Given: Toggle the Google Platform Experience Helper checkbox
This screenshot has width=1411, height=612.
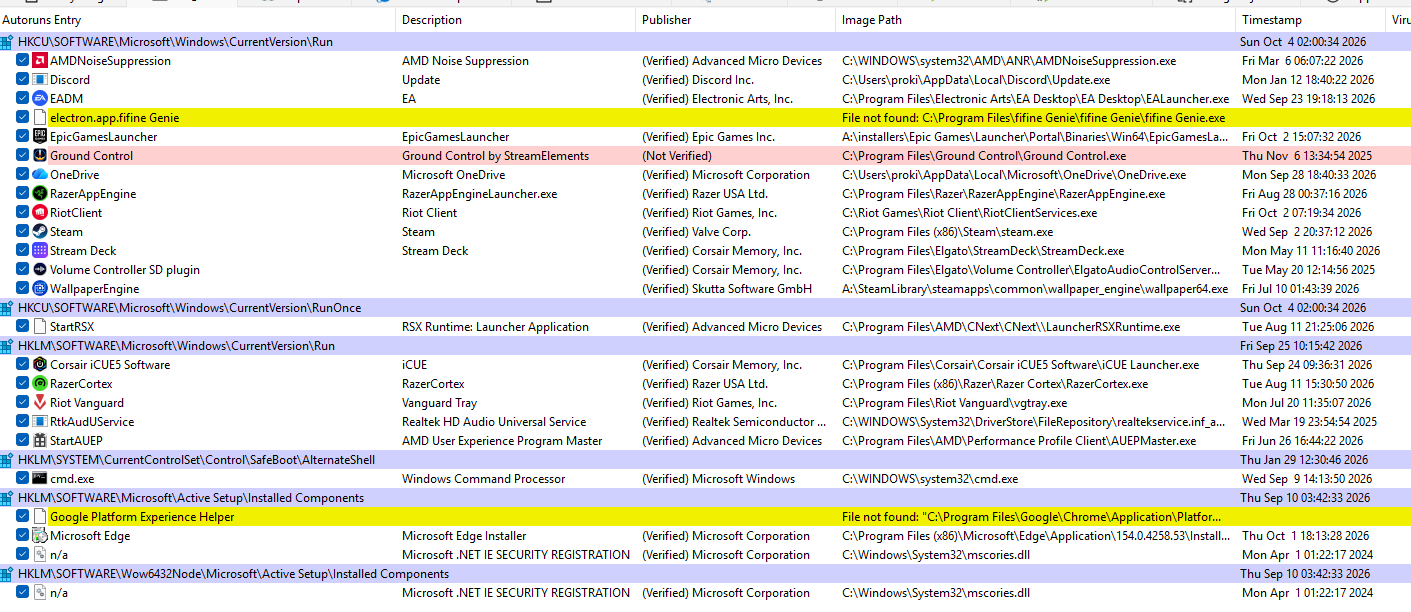Looking at the screenshot, I should tap(23, 517).
